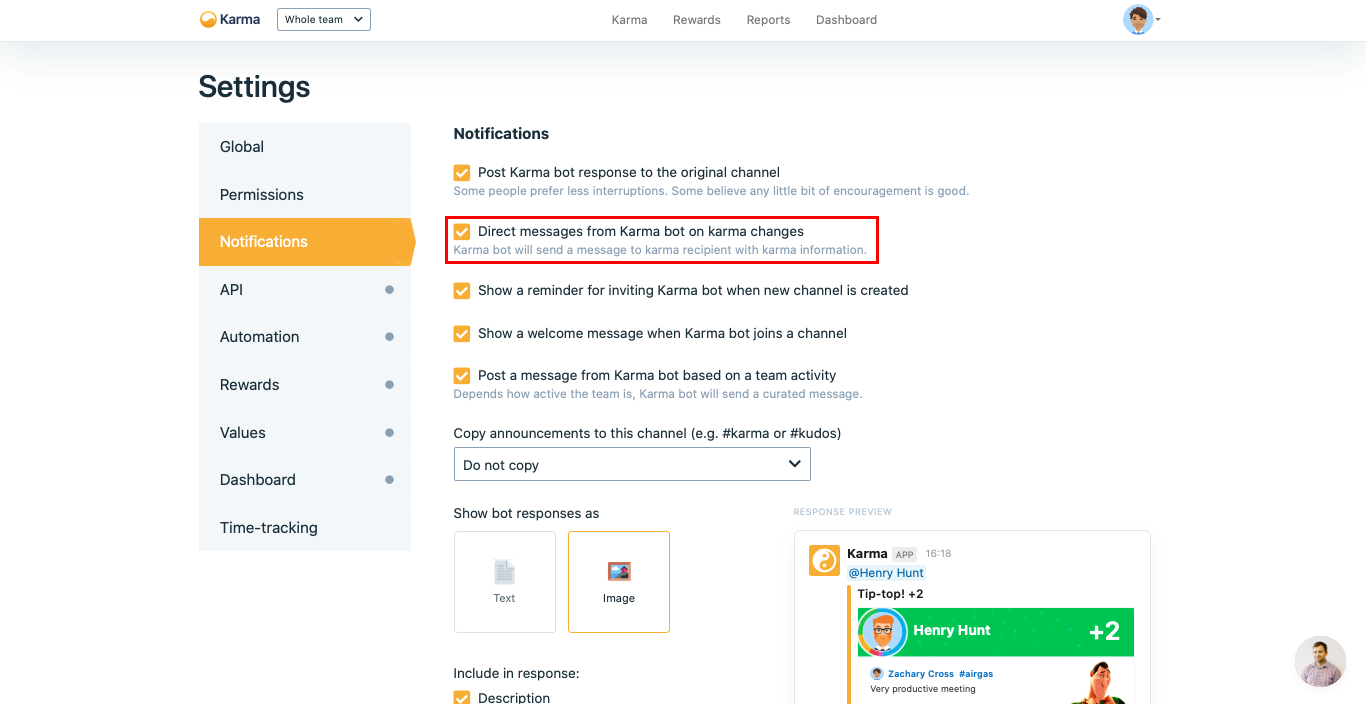Open Karma in the top navigation
Viewport: 1366px width, 704px height.
[629, 20]
